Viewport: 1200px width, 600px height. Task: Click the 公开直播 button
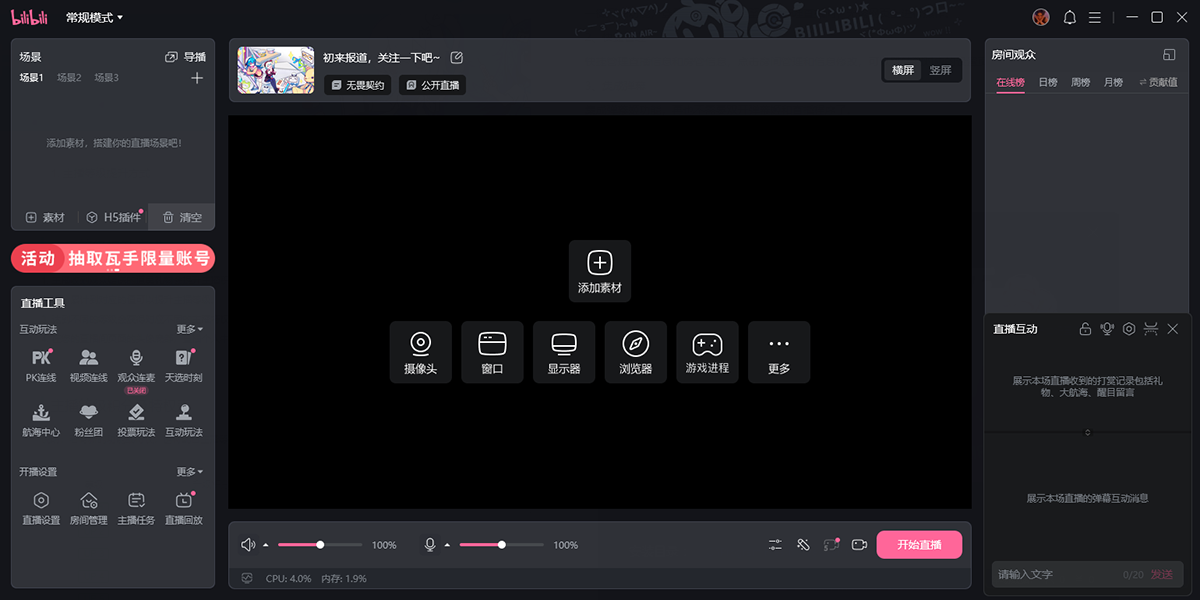432,85
